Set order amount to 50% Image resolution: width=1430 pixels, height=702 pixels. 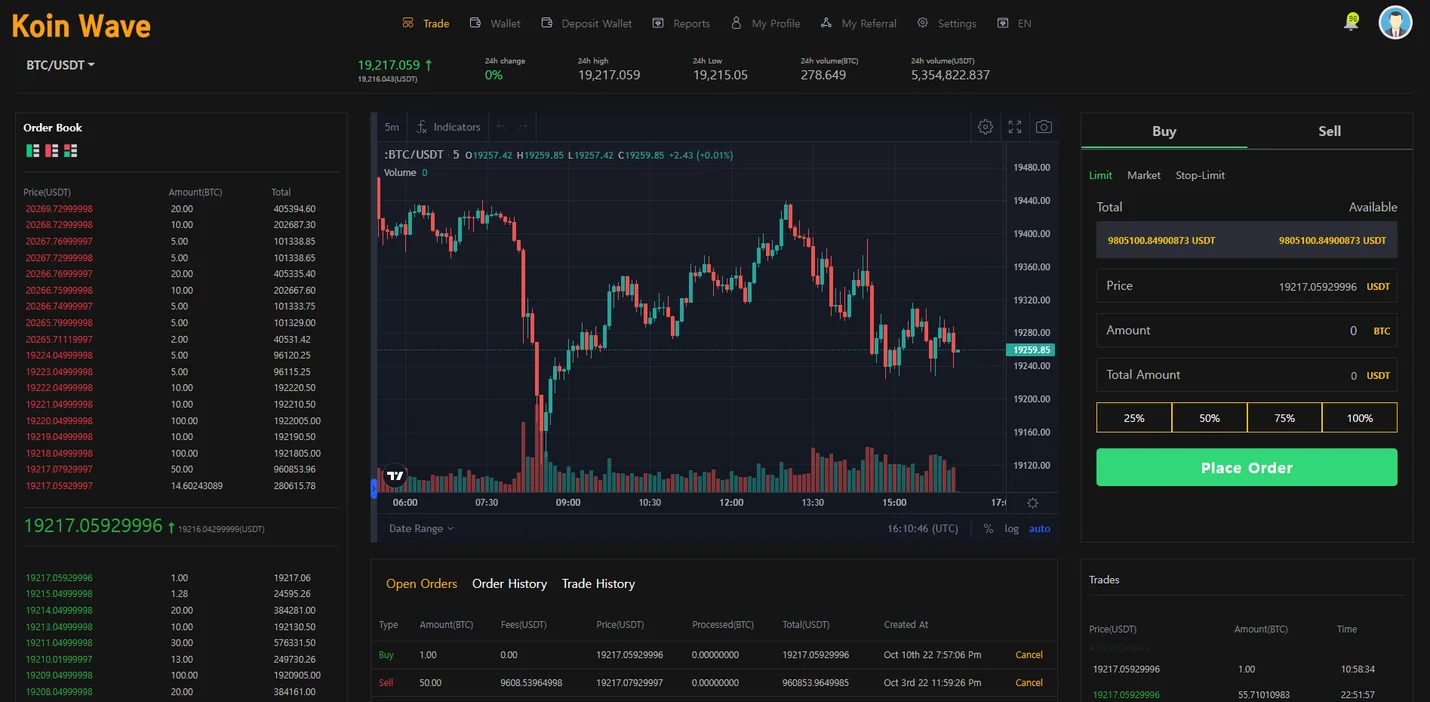click(x=1209, y=418)
